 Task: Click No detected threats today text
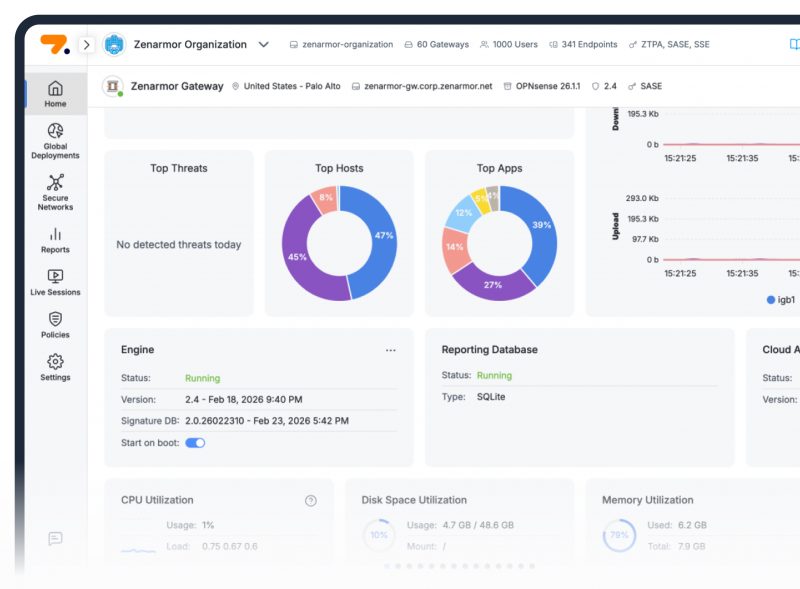tap(179, 244)
